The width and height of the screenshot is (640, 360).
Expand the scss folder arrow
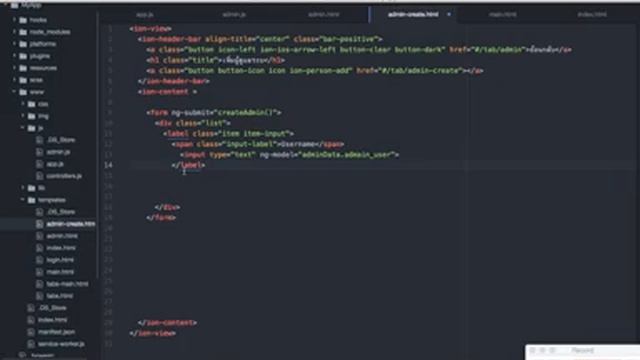[x=14, y=80]
